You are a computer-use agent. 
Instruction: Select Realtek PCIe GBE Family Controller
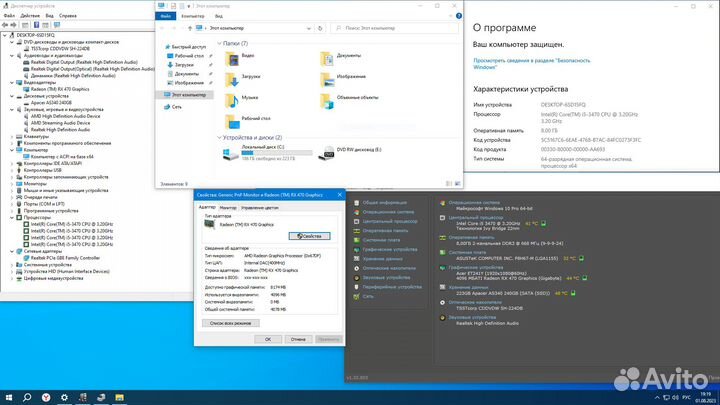[x=65, y=258]
